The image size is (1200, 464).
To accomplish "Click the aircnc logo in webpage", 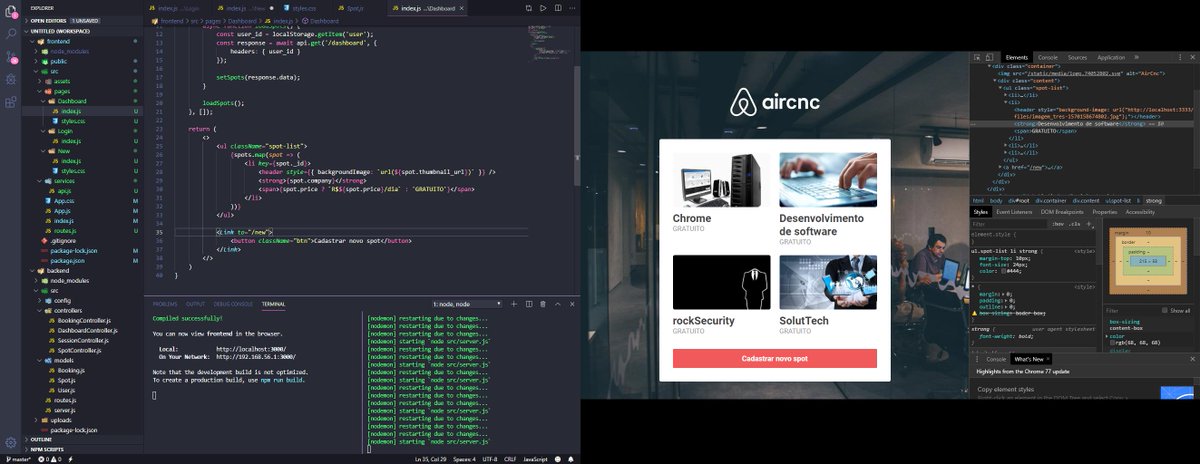I will tap(775, 103).
